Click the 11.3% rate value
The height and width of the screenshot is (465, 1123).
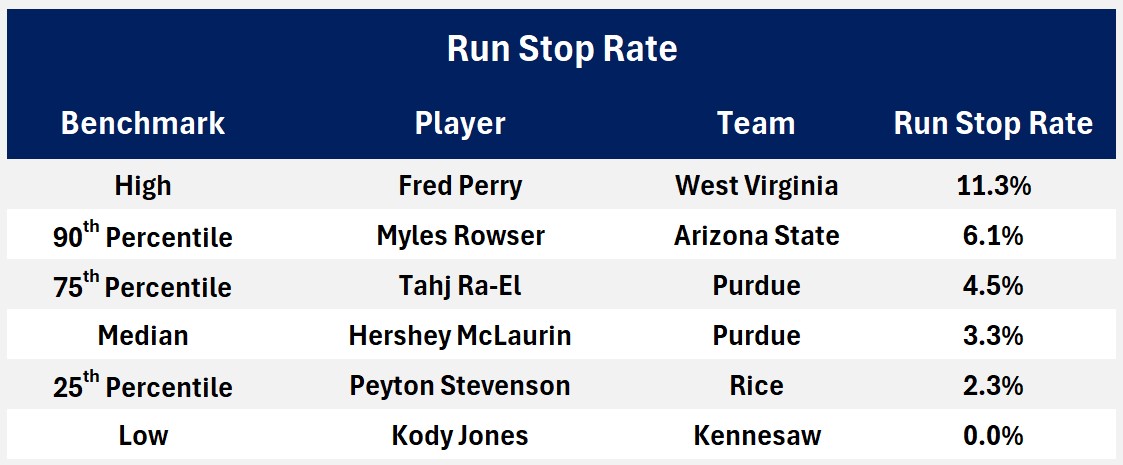[992, 186]
